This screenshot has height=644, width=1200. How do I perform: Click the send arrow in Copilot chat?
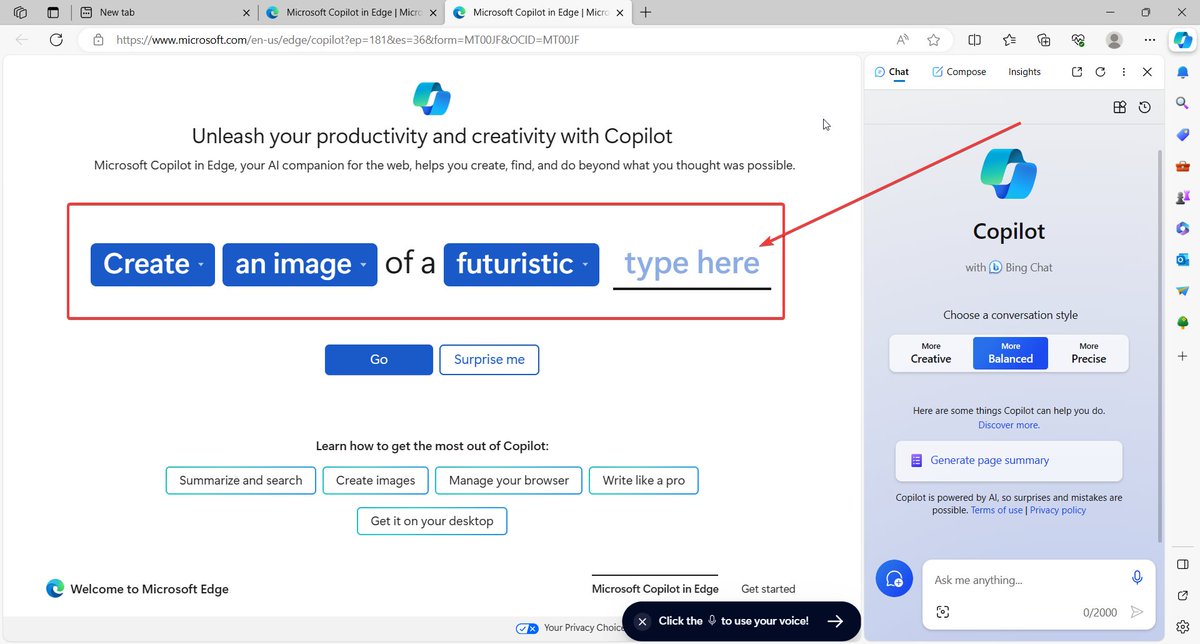point(1136,612)
